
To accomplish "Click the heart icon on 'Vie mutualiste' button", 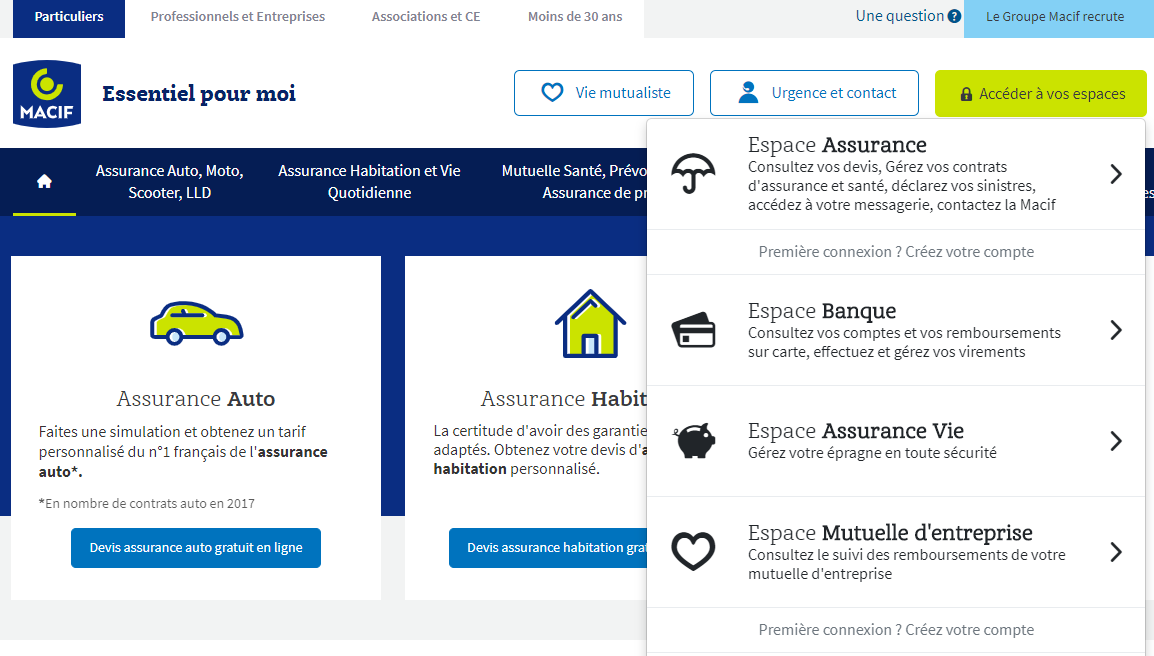I will [551, 92].
